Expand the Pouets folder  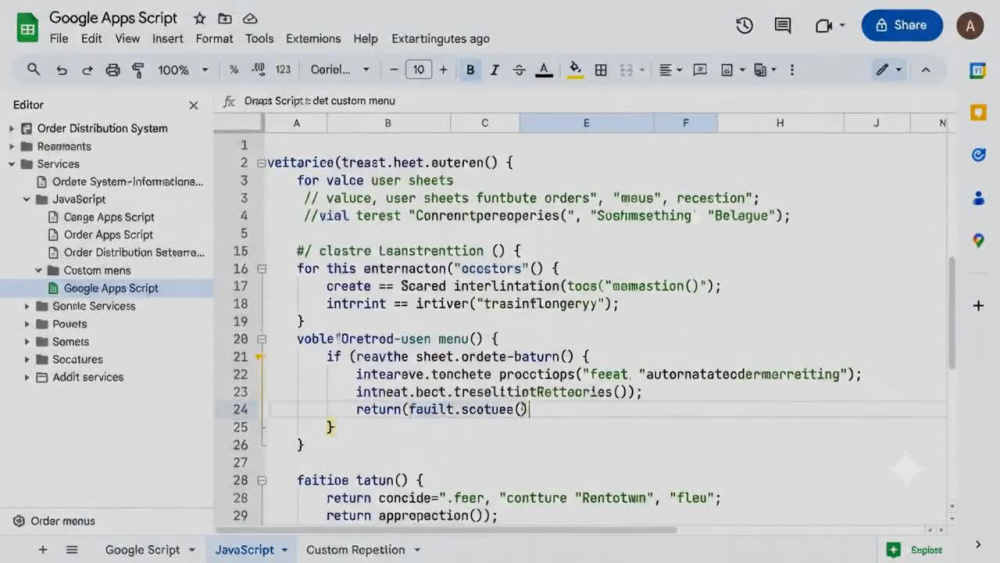pyautogui.click(x=27, y=324)
